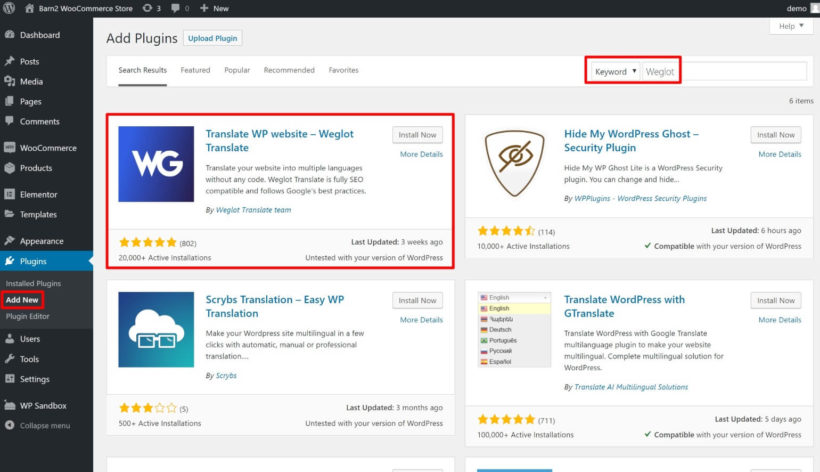Click the plus New icon in admin bar

pos(204,8)
